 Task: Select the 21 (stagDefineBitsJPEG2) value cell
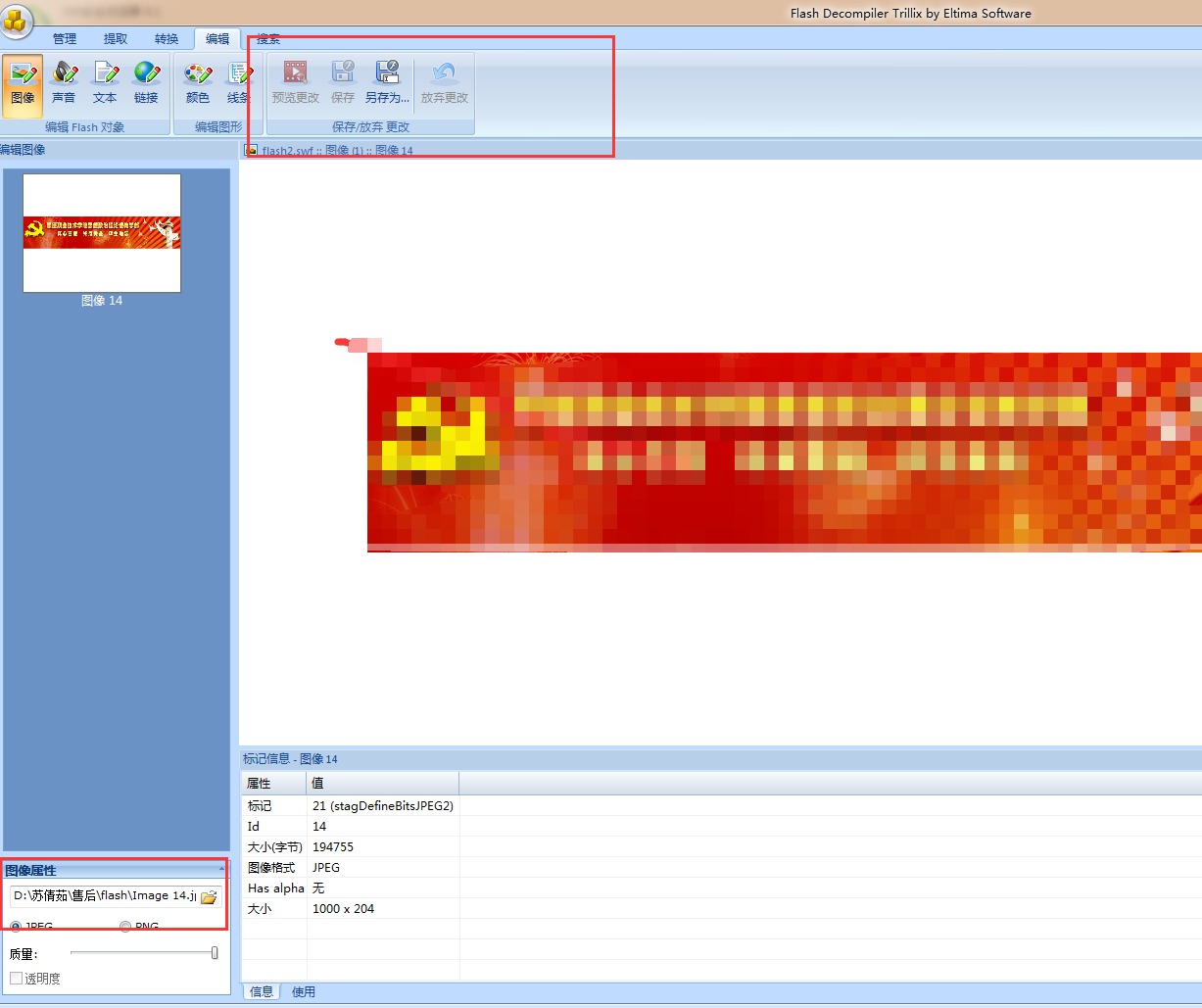tap(383, 805)
